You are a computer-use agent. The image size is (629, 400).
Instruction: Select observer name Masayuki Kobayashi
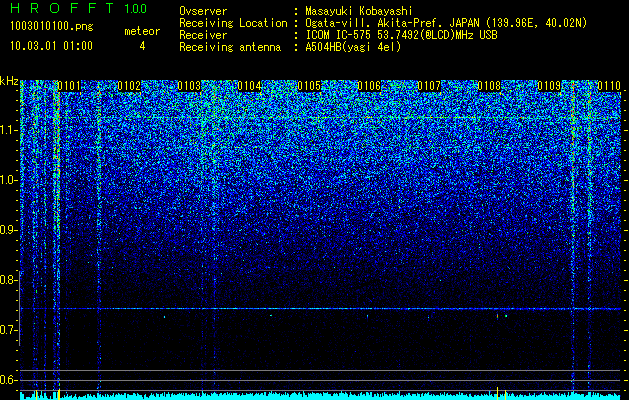tap(359, 11)
